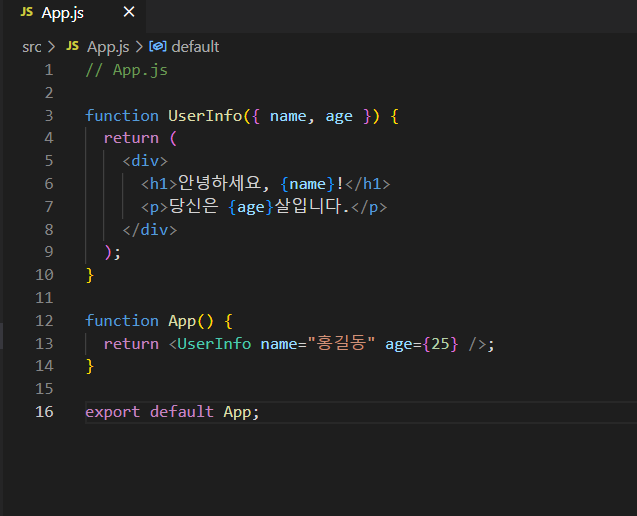Click the '안녕하세요' text in h1
Image resolution: width=637 pixels, height=516 pixels.
click(219, 183)
